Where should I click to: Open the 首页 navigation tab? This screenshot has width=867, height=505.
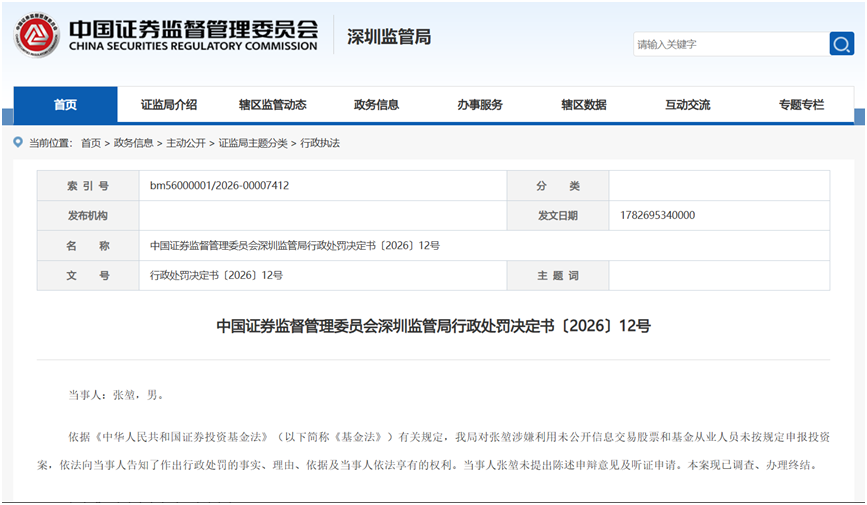point(65,105)
